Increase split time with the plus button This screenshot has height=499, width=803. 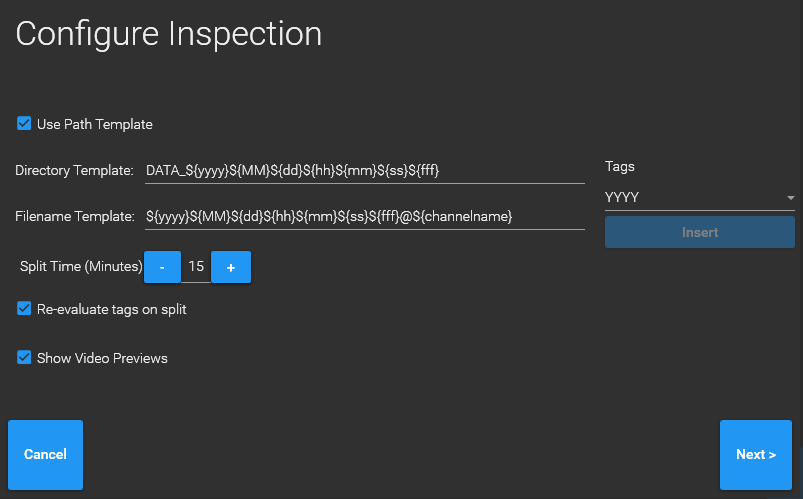coord(231,267)
